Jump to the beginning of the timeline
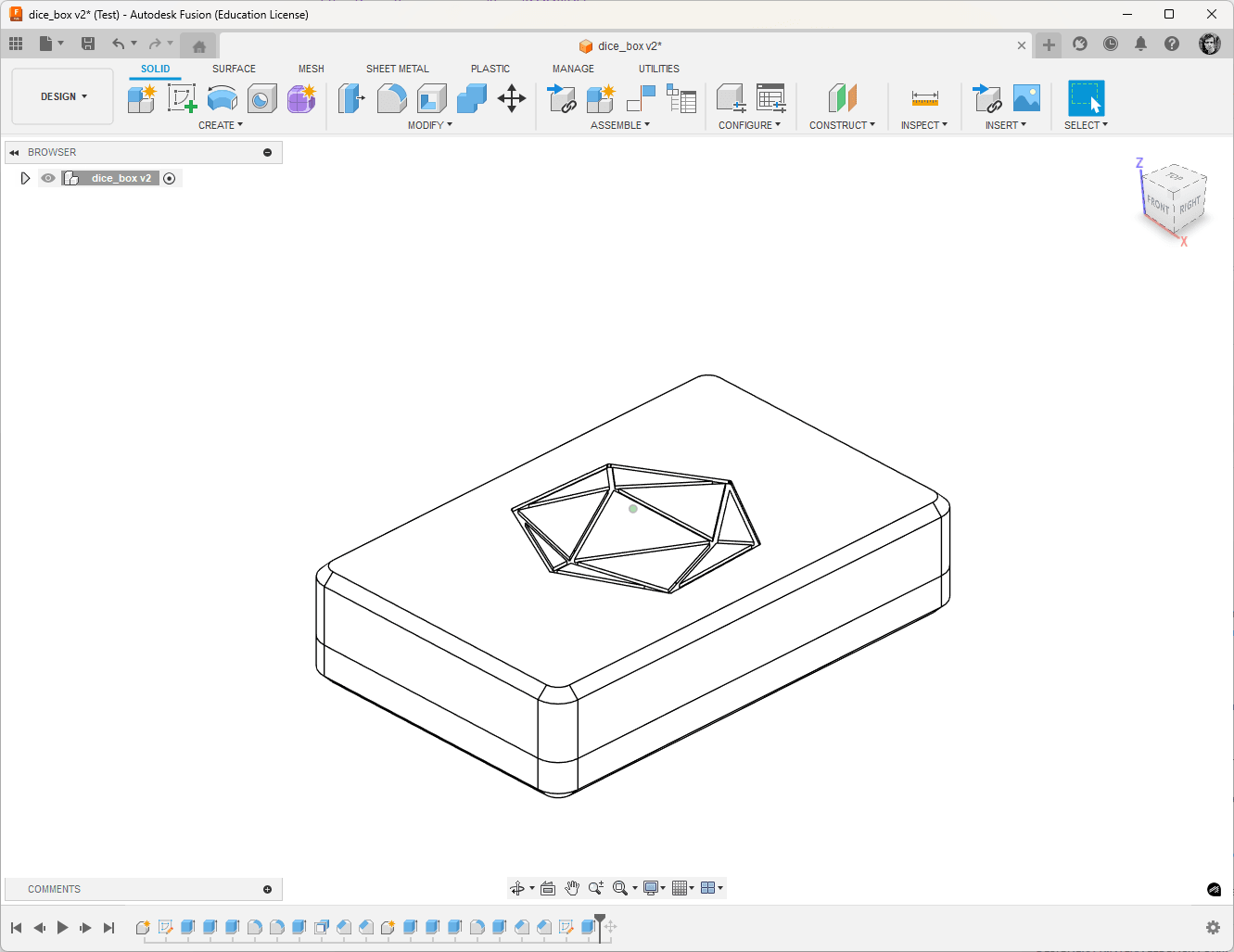The width and height of the screenshot is (1234, 952). coord(16,927)
